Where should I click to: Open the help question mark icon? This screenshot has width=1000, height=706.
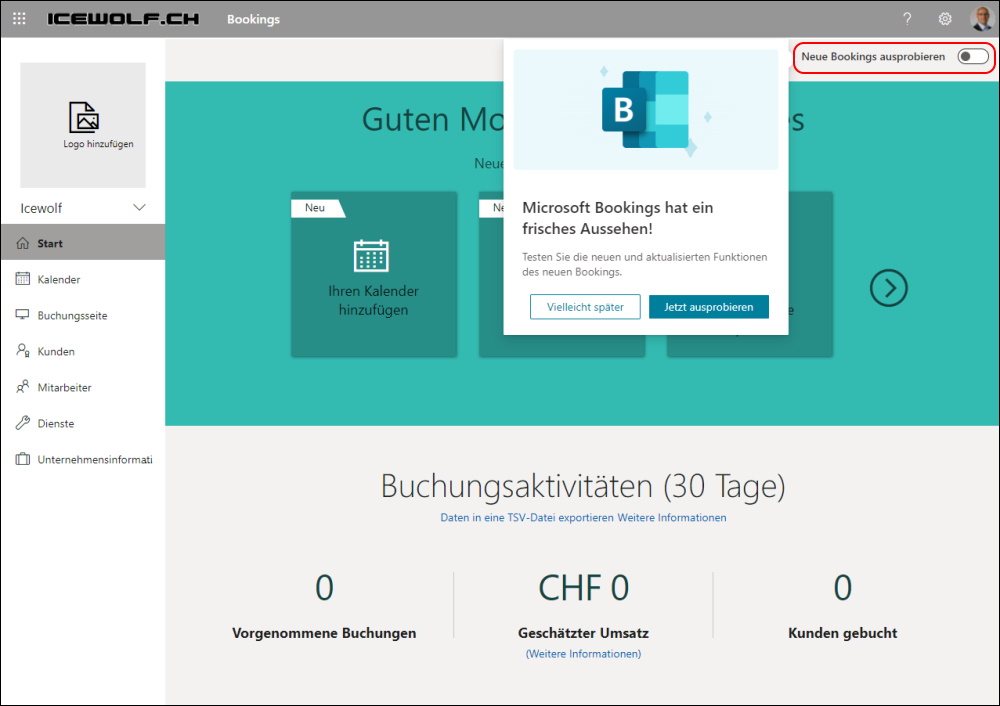[907, 19]
